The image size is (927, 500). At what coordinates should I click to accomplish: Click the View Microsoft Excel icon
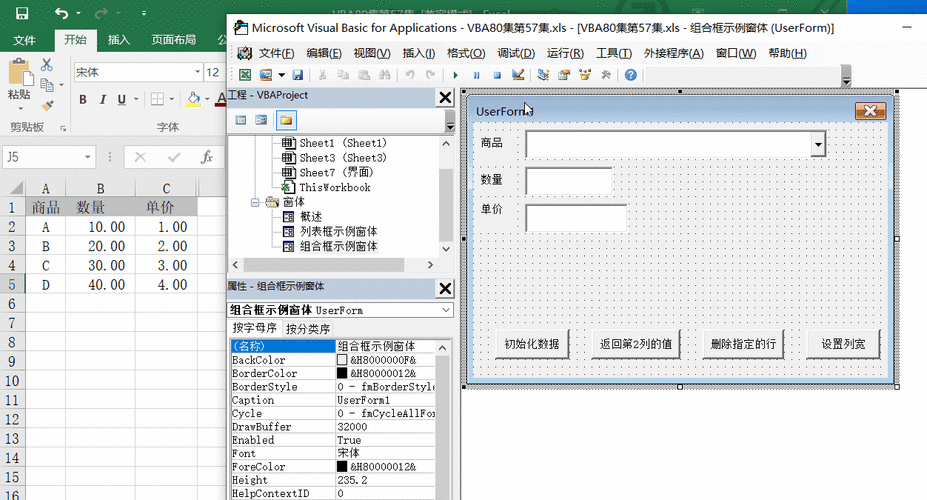pos(245,75)
